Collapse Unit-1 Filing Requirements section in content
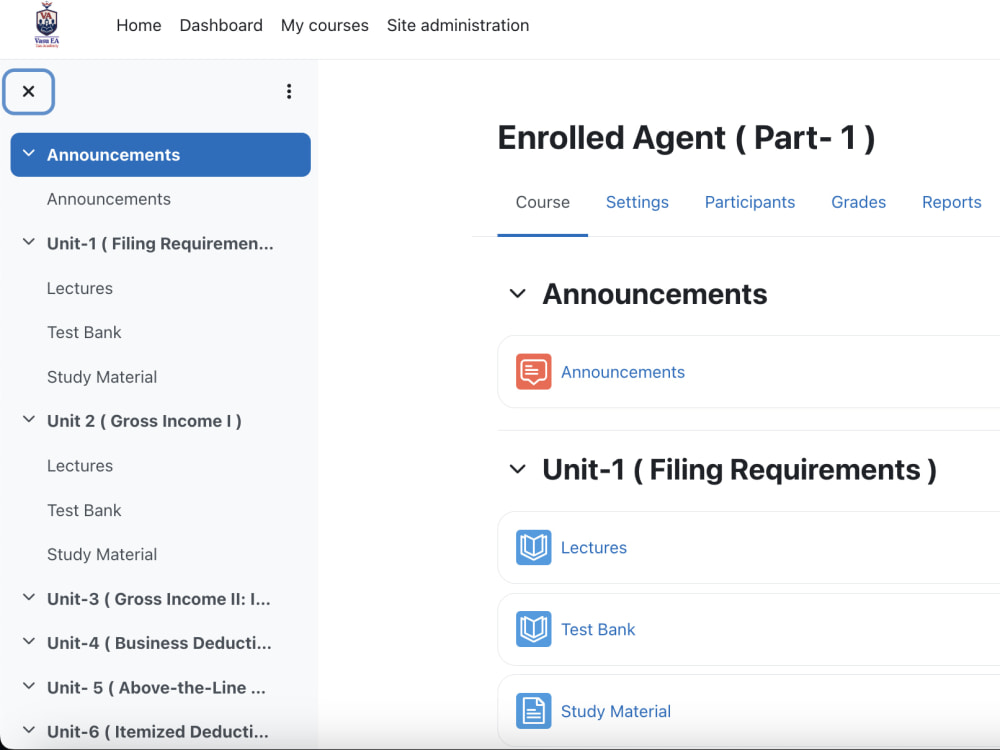Image resolution: width=1000 pixels, height=750 pixels. click(518, 470)
